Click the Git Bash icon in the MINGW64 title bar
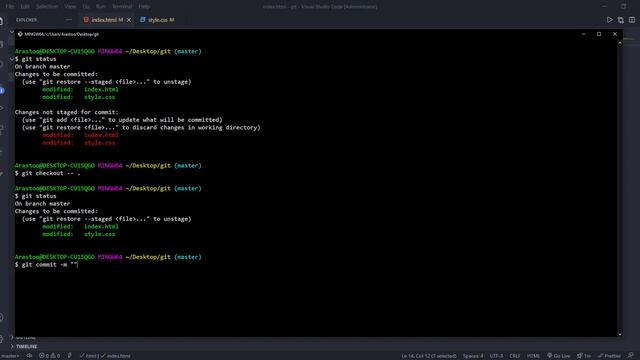This screenshot has height=360, width=640. (20, 34)
